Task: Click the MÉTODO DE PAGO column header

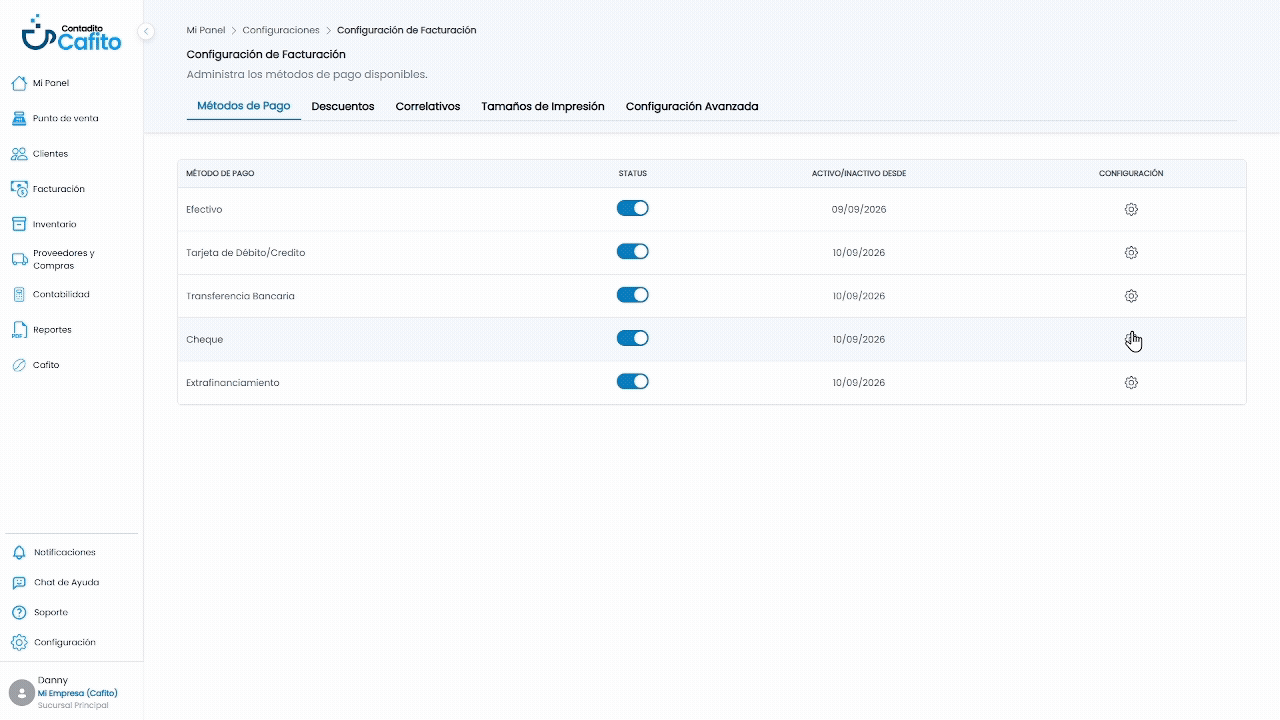Action: [x=220, y=174]
